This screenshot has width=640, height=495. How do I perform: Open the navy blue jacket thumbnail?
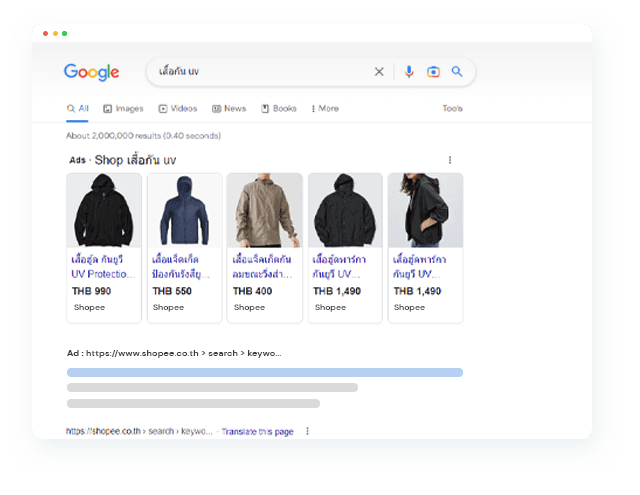(184, 210)
